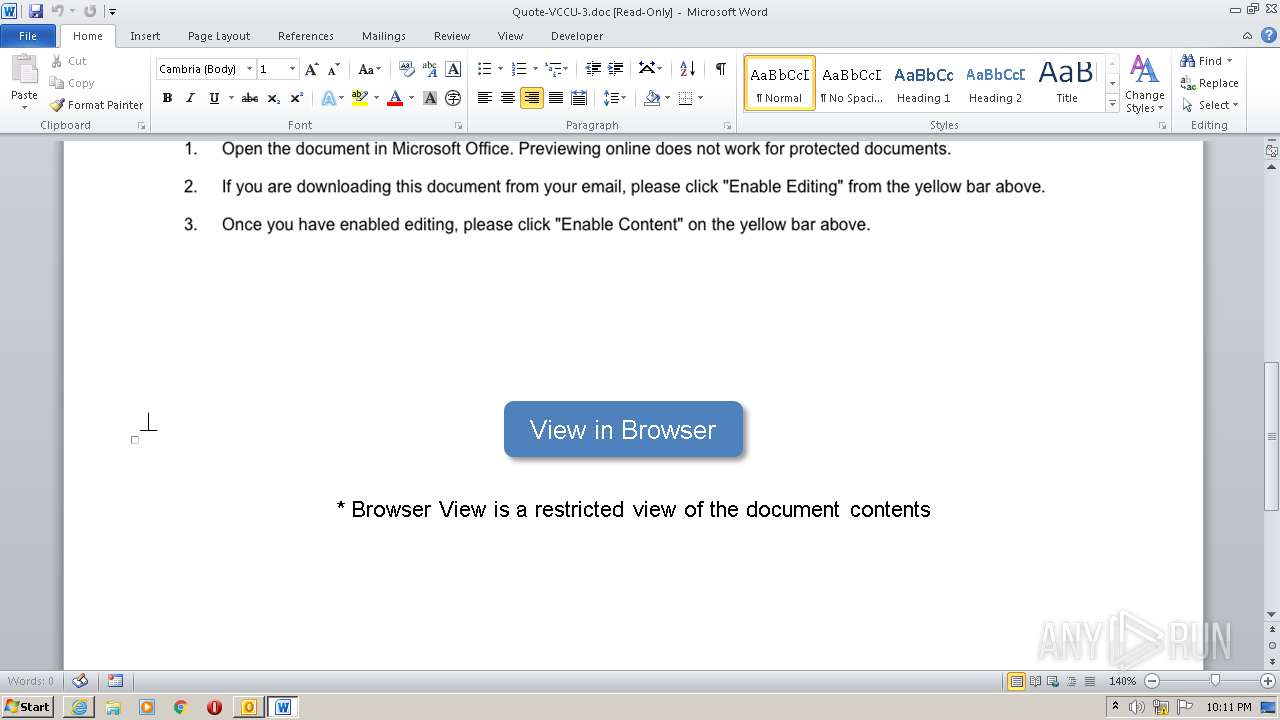Click the Shading paint bucket icon
1280x720 pixels.
point(652,98)
